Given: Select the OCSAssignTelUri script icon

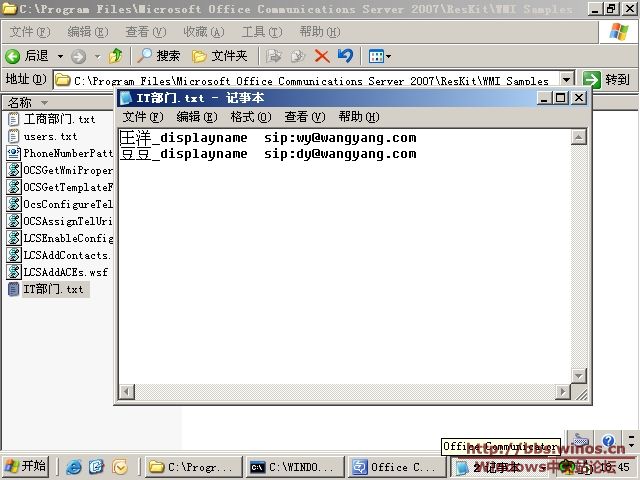Looking at the screenshot, I should point(13,221).
